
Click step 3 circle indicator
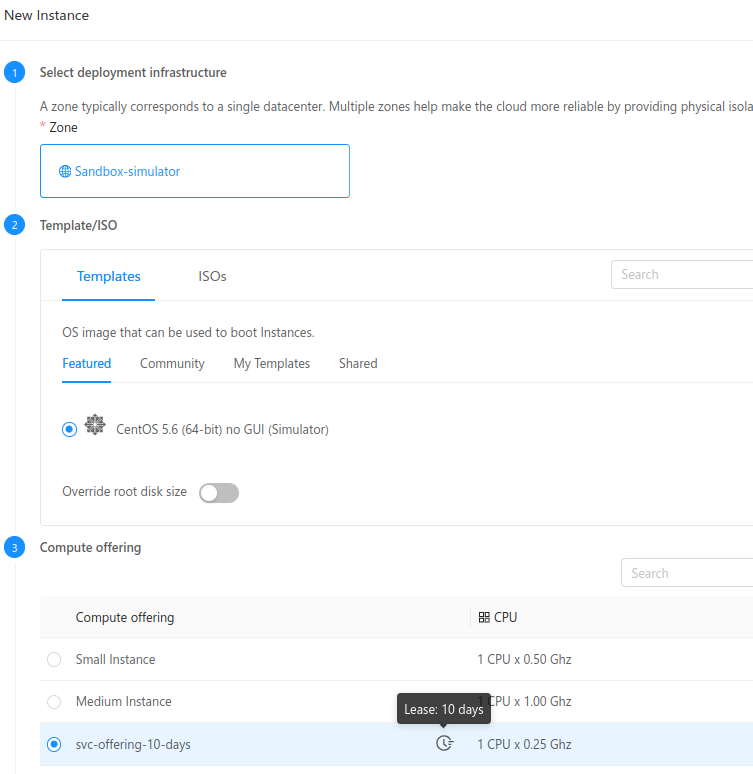coord(14,547)
